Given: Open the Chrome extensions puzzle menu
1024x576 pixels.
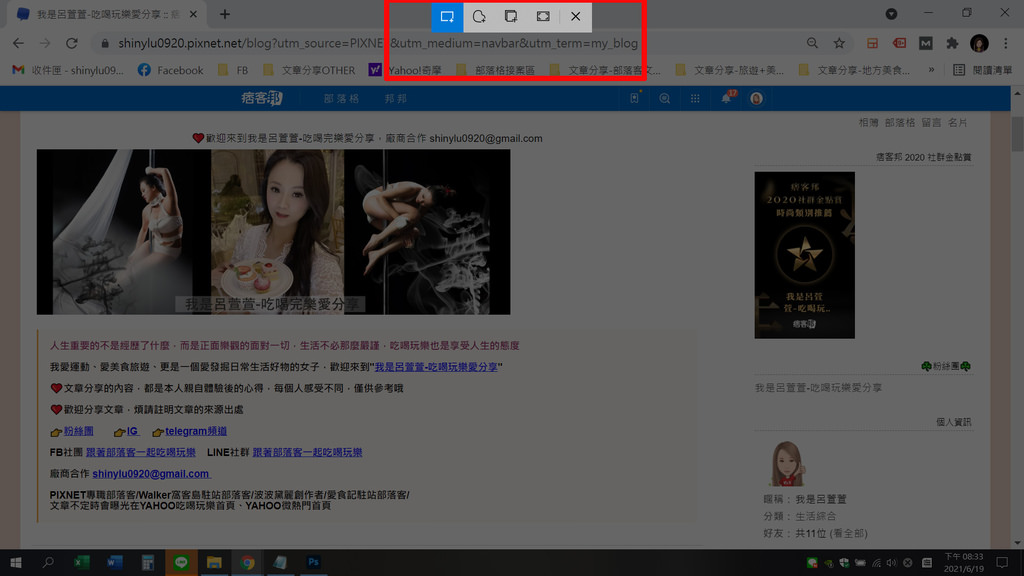Looking at the screenshot, I should pos(952,43).
